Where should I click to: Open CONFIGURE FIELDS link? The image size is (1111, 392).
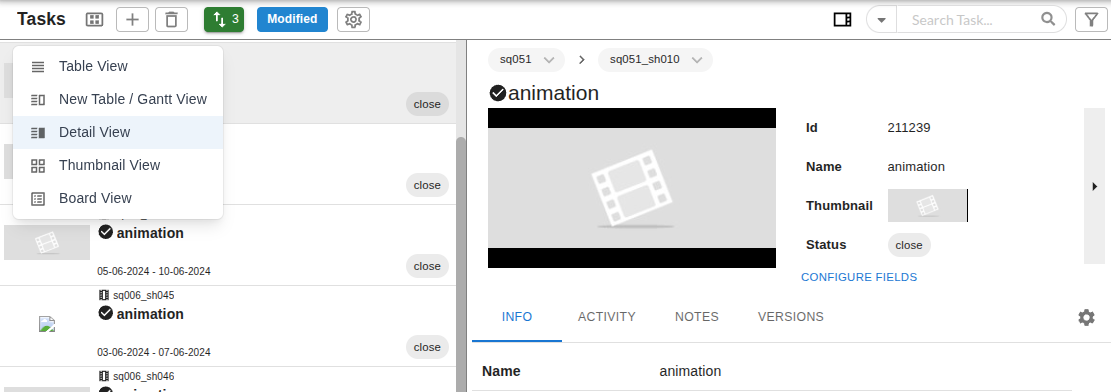[x=859, y=277]
